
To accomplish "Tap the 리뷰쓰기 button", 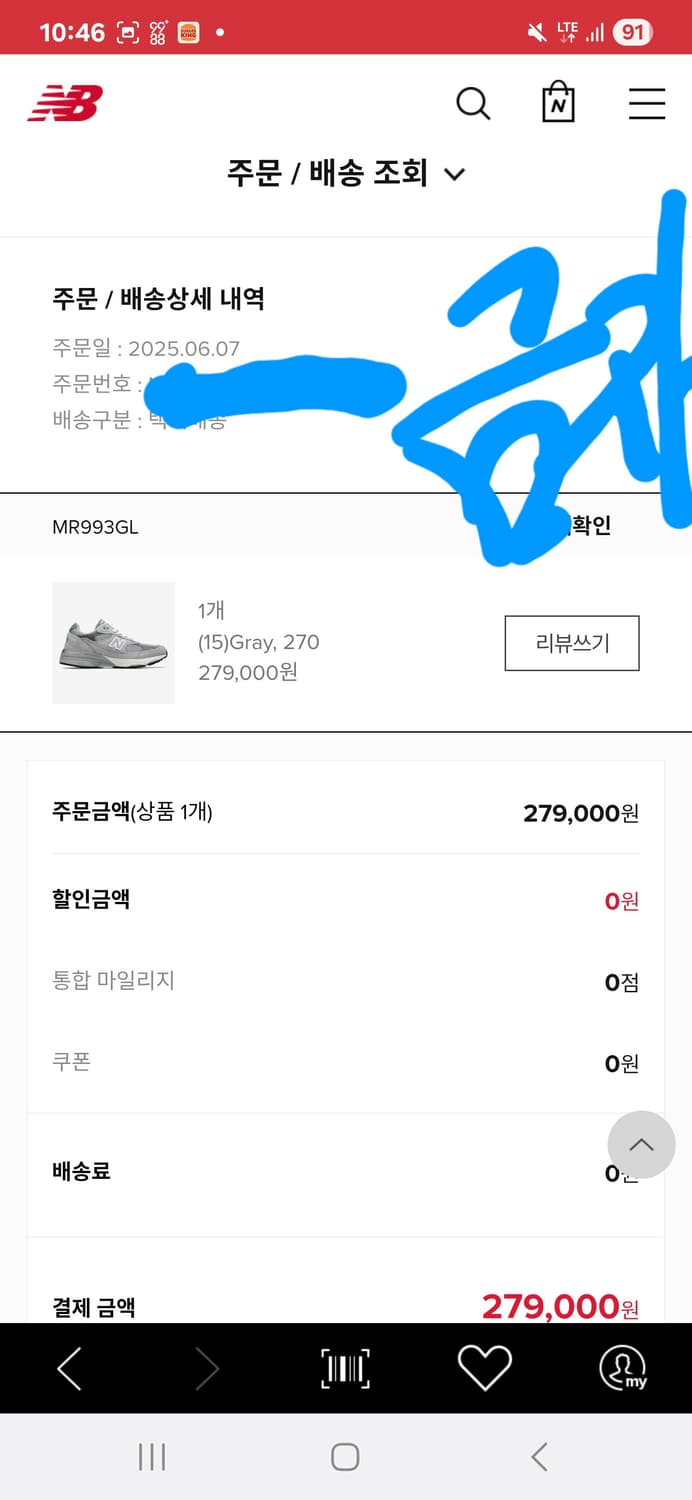I will pos(572,643).
